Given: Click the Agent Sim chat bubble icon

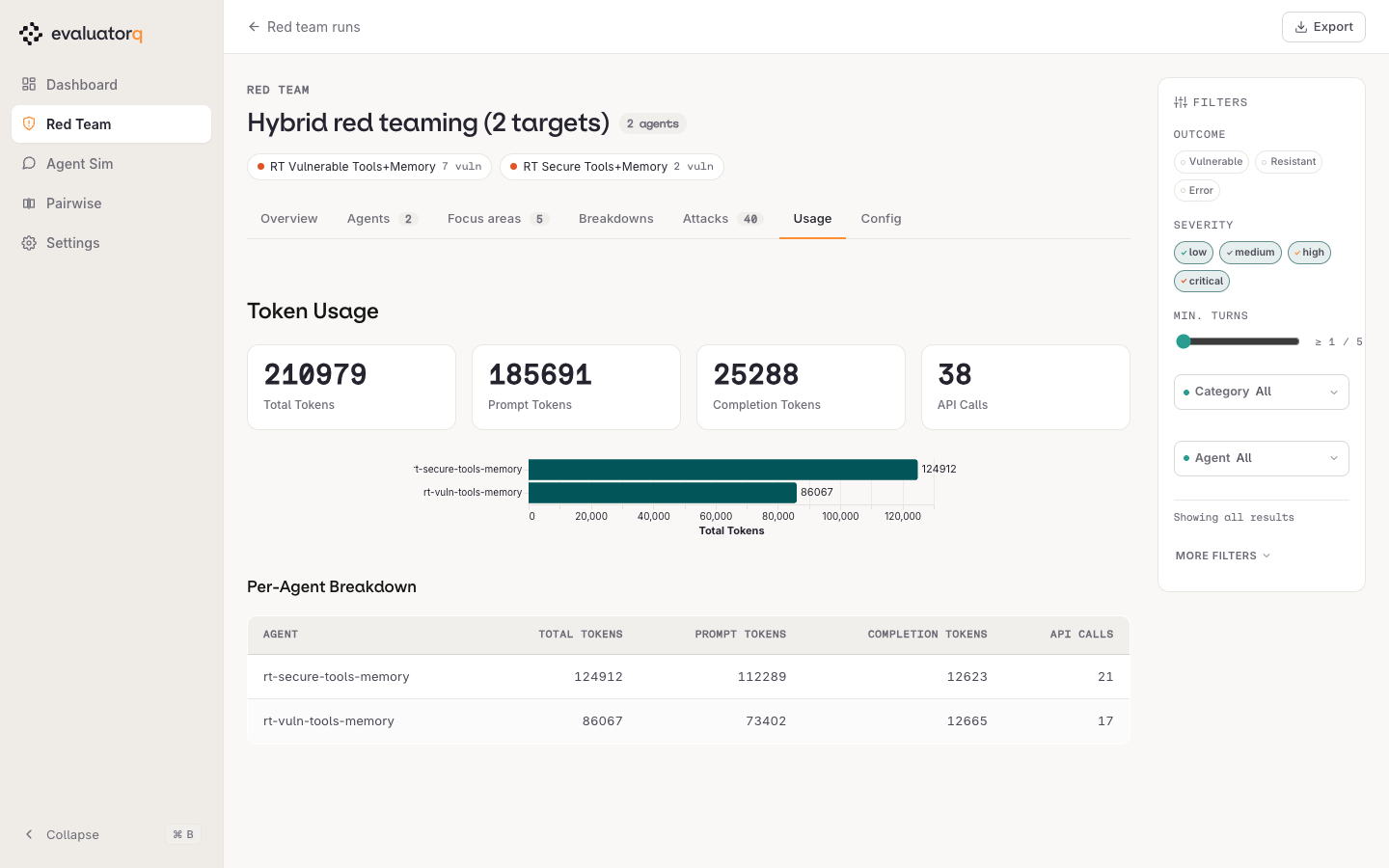Looking at the screenshot, I should point(29,164).
